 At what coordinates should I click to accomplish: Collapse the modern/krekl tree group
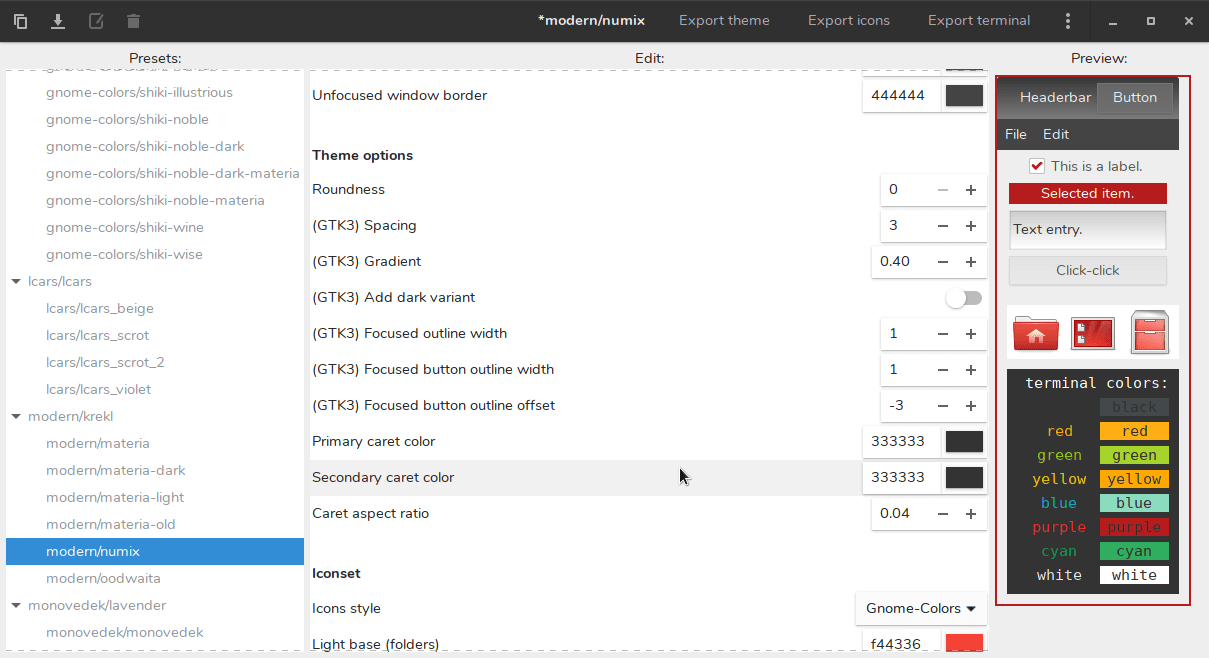(16, 417)
